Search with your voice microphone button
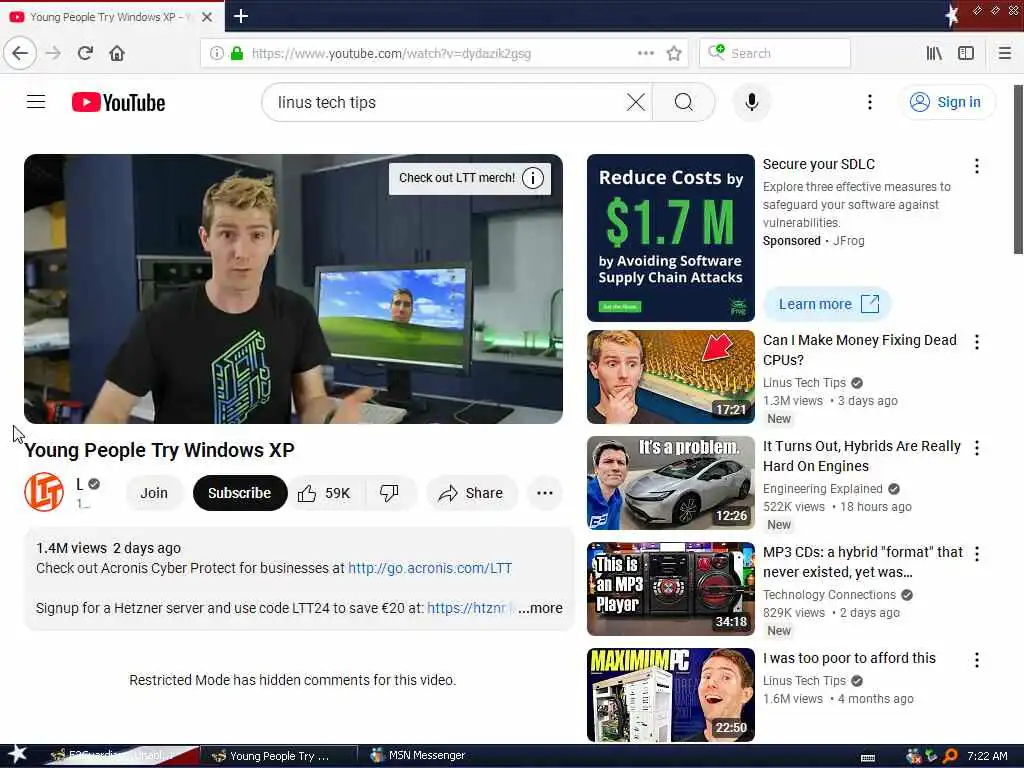This screenshot has height=768, width=1024. (752, 103)
